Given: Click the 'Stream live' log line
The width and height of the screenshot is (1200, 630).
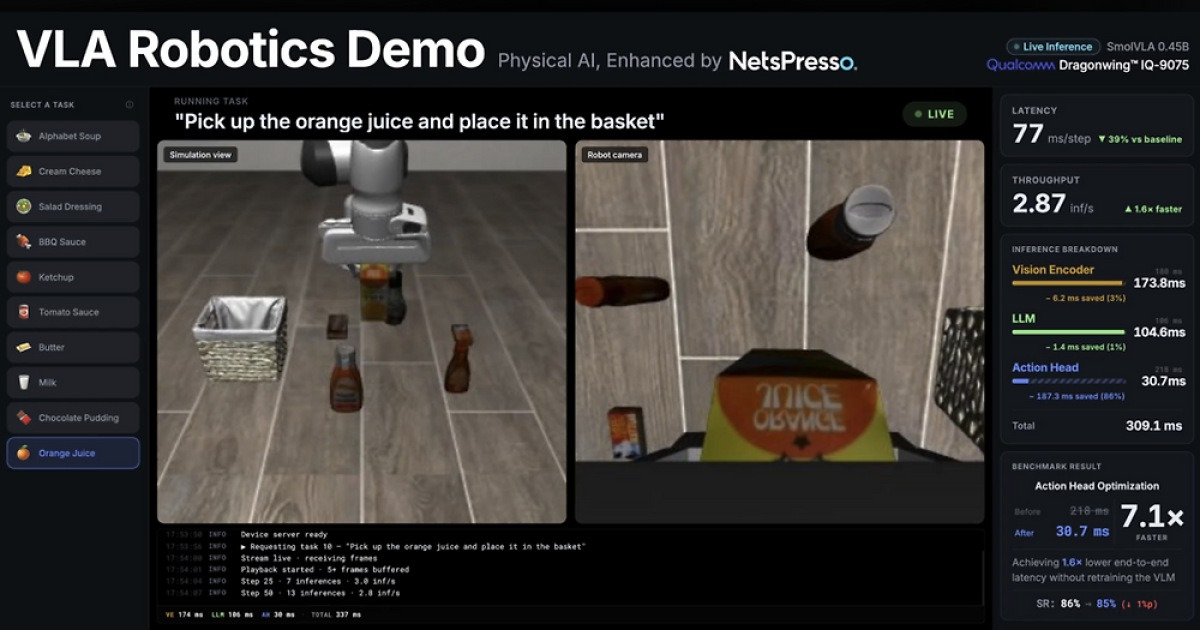Looking at the screenshot, I should coord(309,558).
